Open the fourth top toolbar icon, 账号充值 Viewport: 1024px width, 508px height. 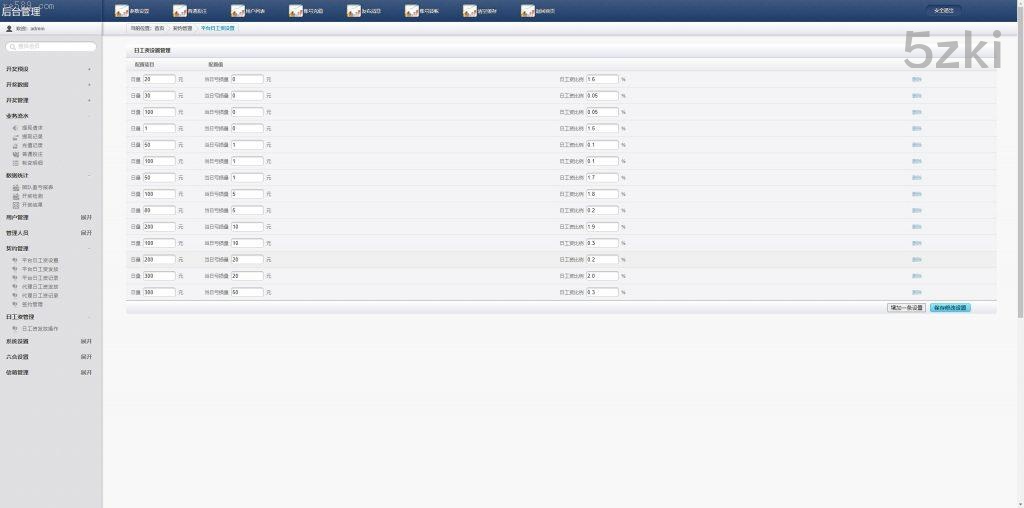tap(296, 10)
